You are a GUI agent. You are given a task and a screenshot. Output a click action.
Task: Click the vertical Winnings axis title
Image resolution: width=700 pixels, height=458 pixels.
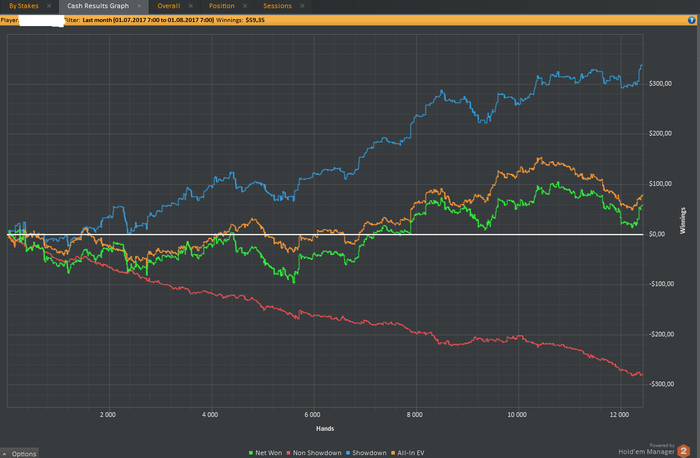[x=682, y=221]
